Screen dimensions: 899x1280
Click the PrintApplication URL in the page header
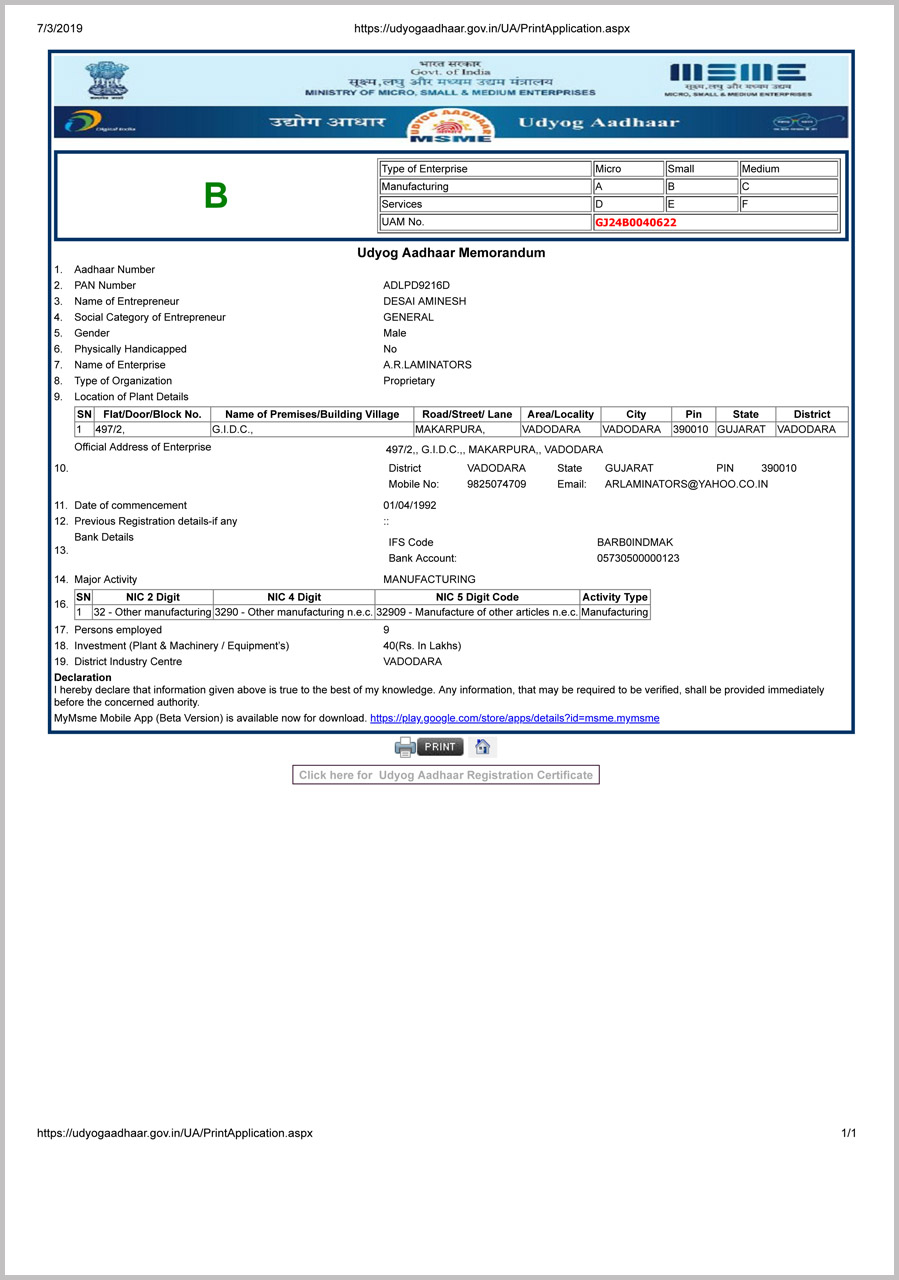[492, 28]
